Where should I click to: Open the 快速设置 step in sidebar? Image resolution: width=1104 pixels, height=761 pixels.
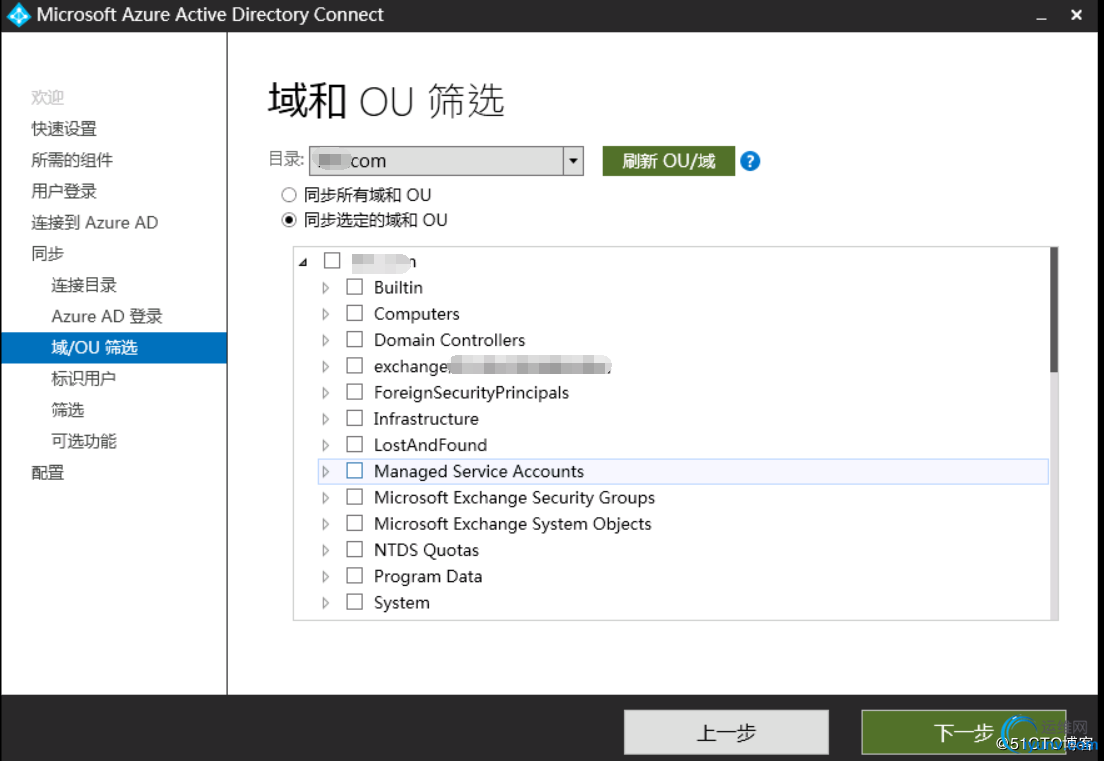(64, 129)
